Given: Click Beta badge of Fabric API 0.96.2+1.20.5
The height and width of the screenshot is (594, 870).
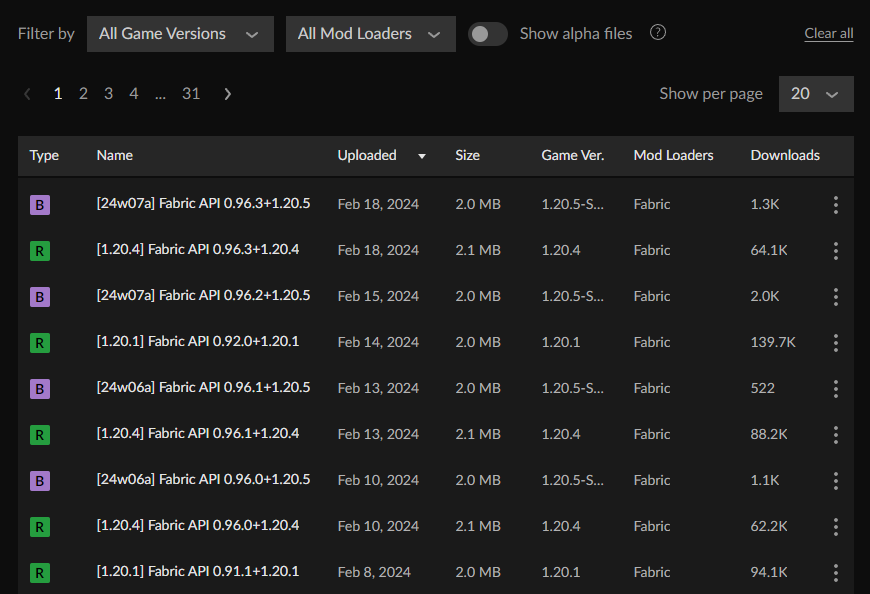Looking at the screenshot, I should click(40, 297).
